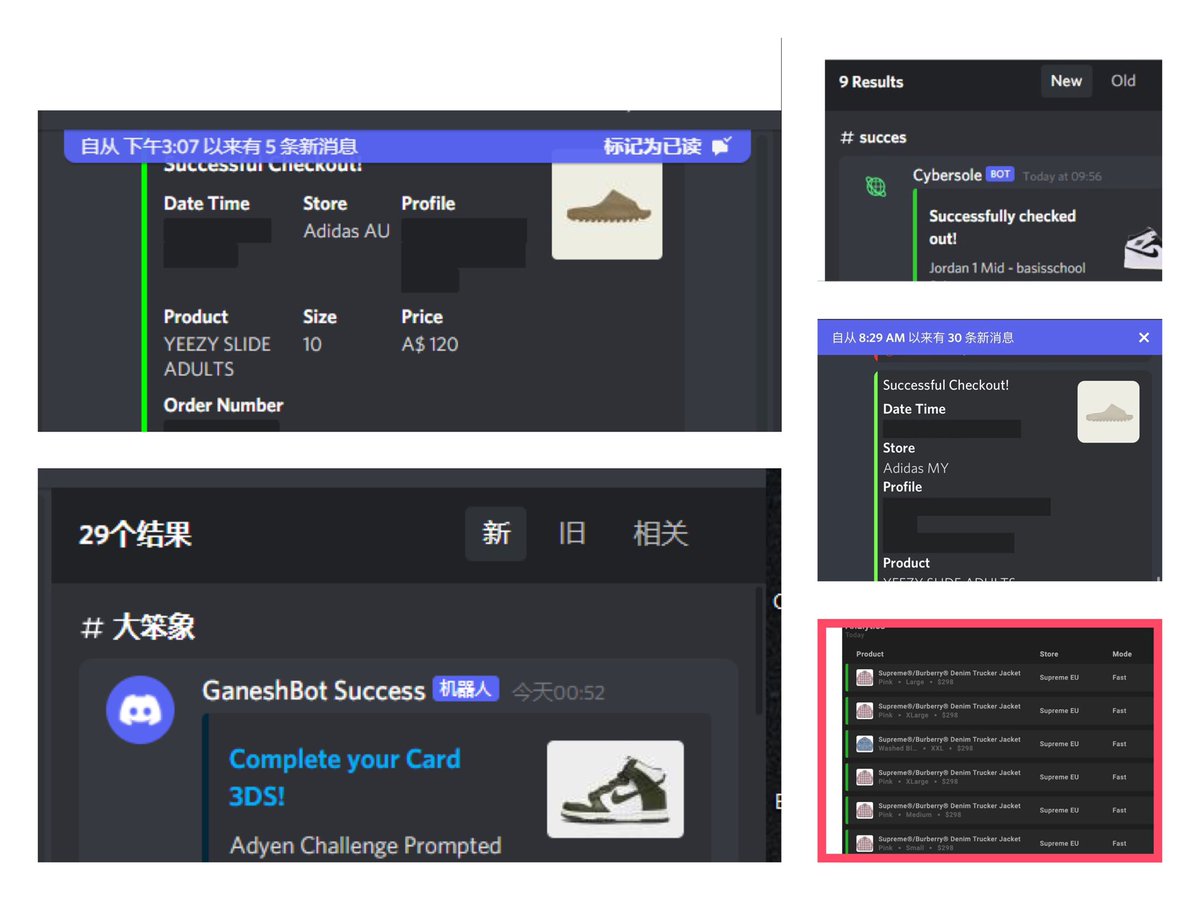Click the BOT tag next to Cybersole
The image size is (1200, 900).
point(1000,174)
